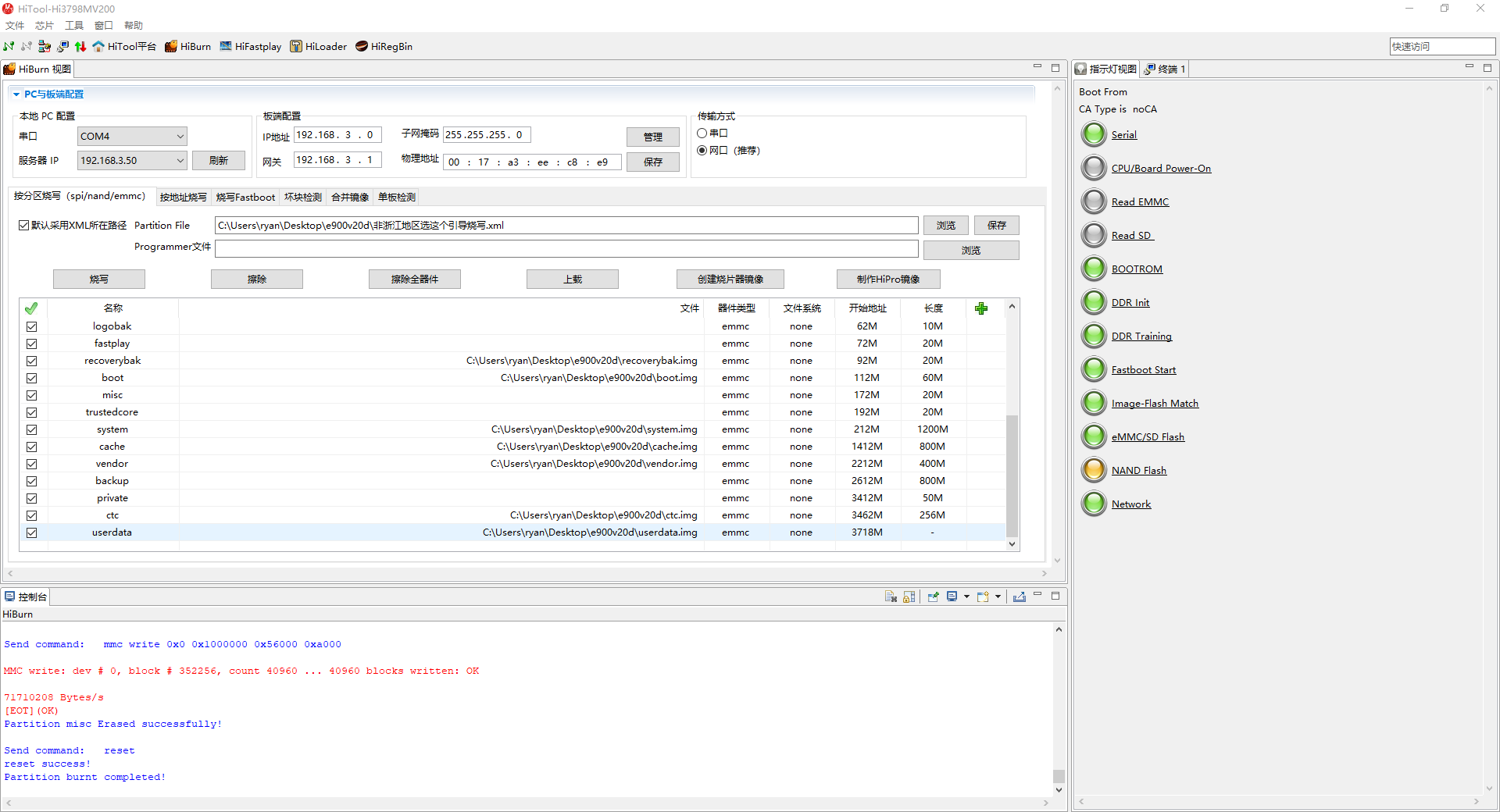Viewport: 1500px width, 812px height.
Task: Click the partition table scroll down arrow
Action: tap(1012, 544)
